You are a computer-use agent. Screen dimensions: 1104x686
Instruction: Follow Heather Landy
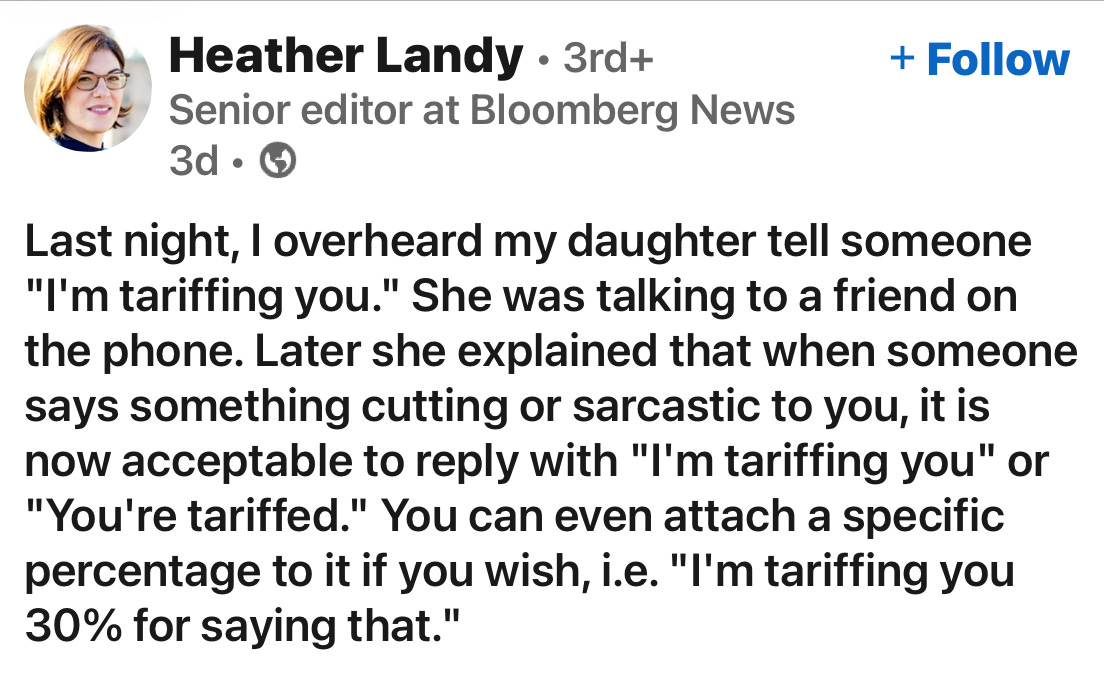coord(980,59)
